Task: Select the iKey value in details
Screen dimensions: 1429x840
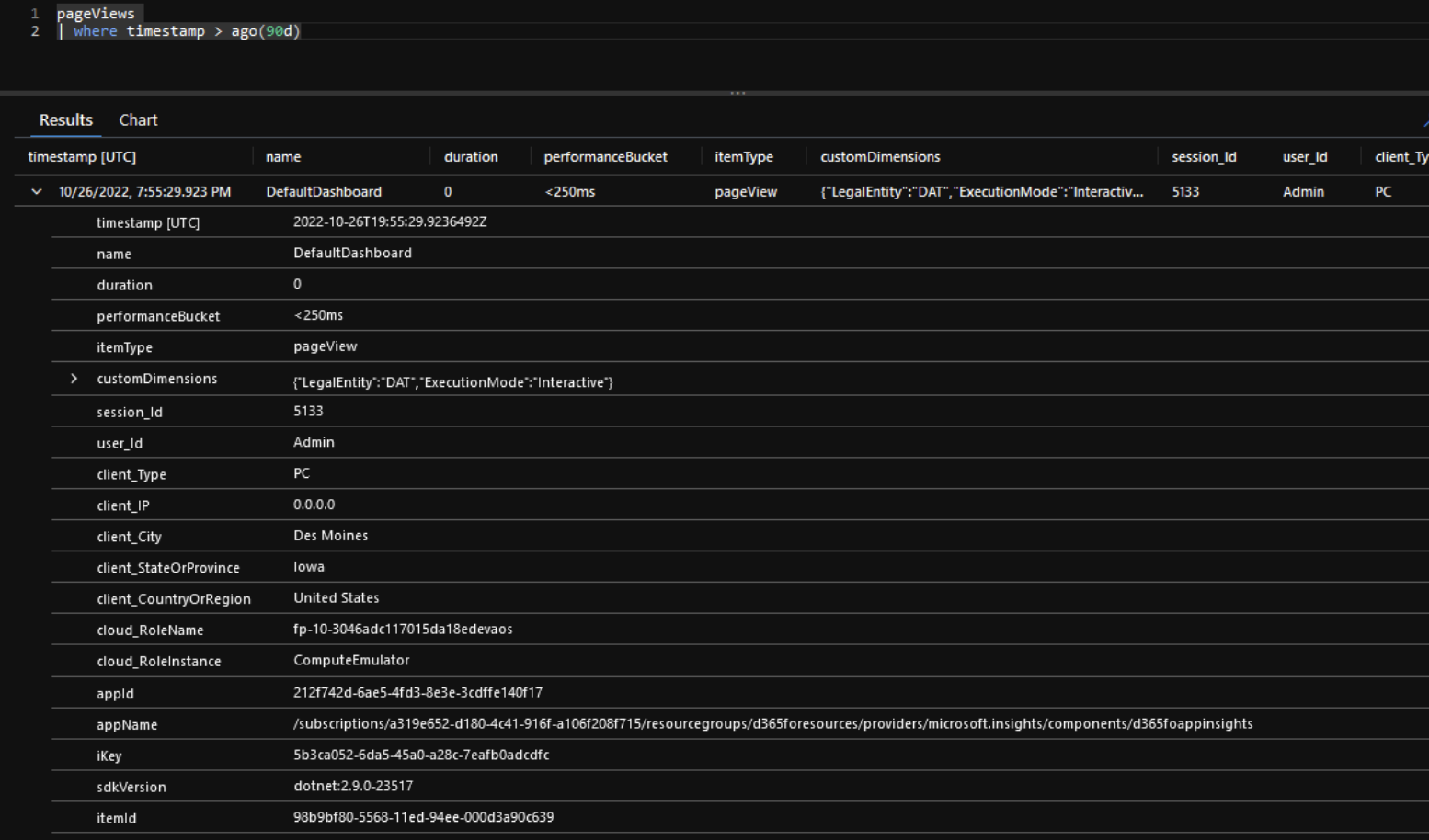Action: tap(421, 755)
